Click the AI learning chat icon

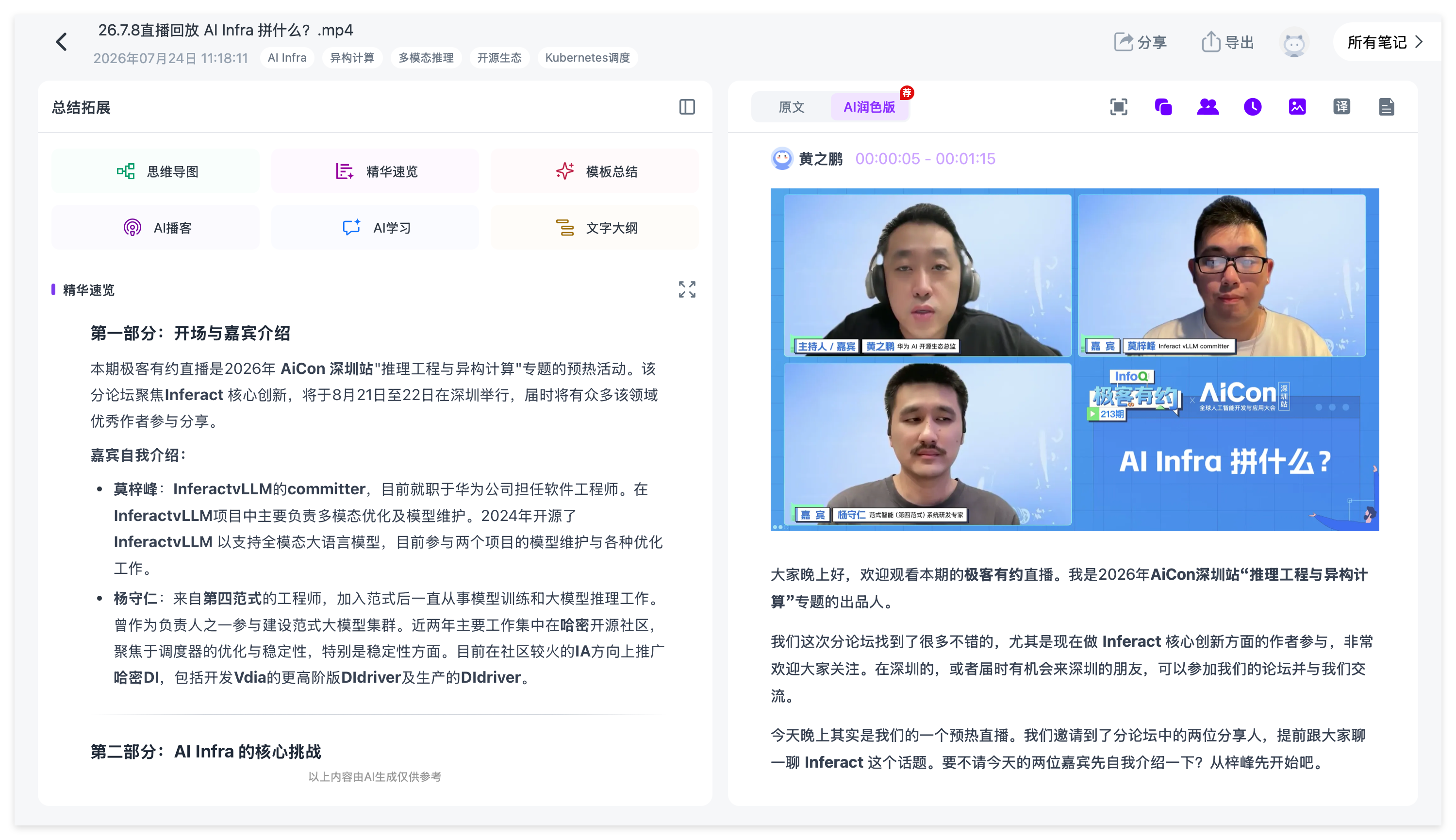[351, 227]
